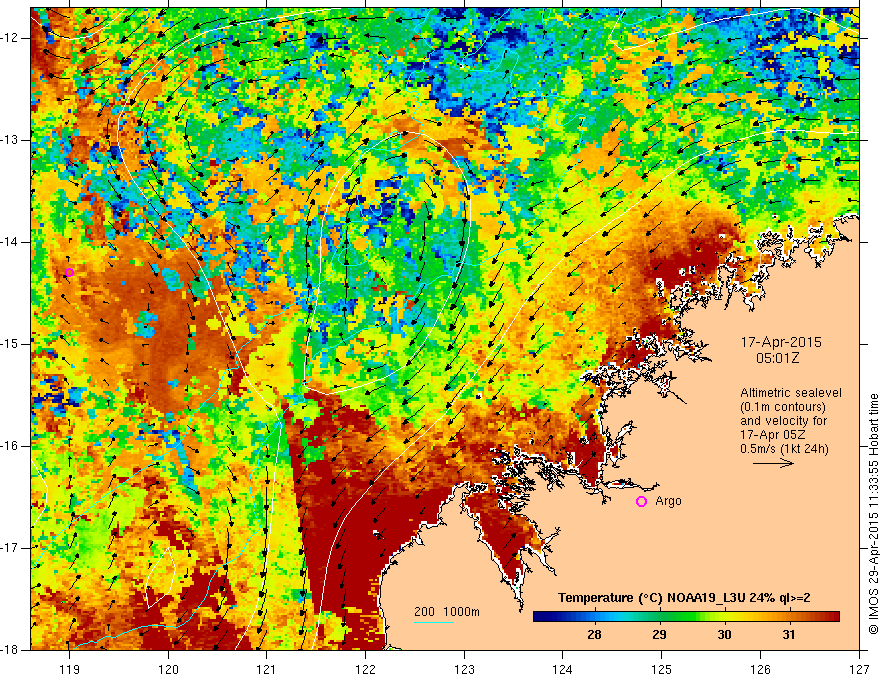The width and height of the screenshot is (880, 680).
Task: Click the '-17' latitude axis label
Action: 11,548
